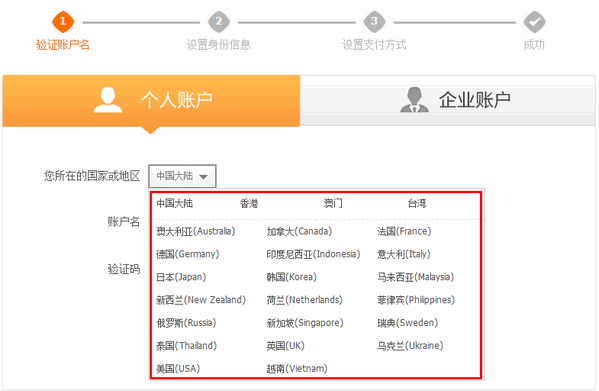This screenshot has width=599, height=391.
Task: Click the 设置身份信息 step label
Action: pyautogui.click(x=219, y=45)
